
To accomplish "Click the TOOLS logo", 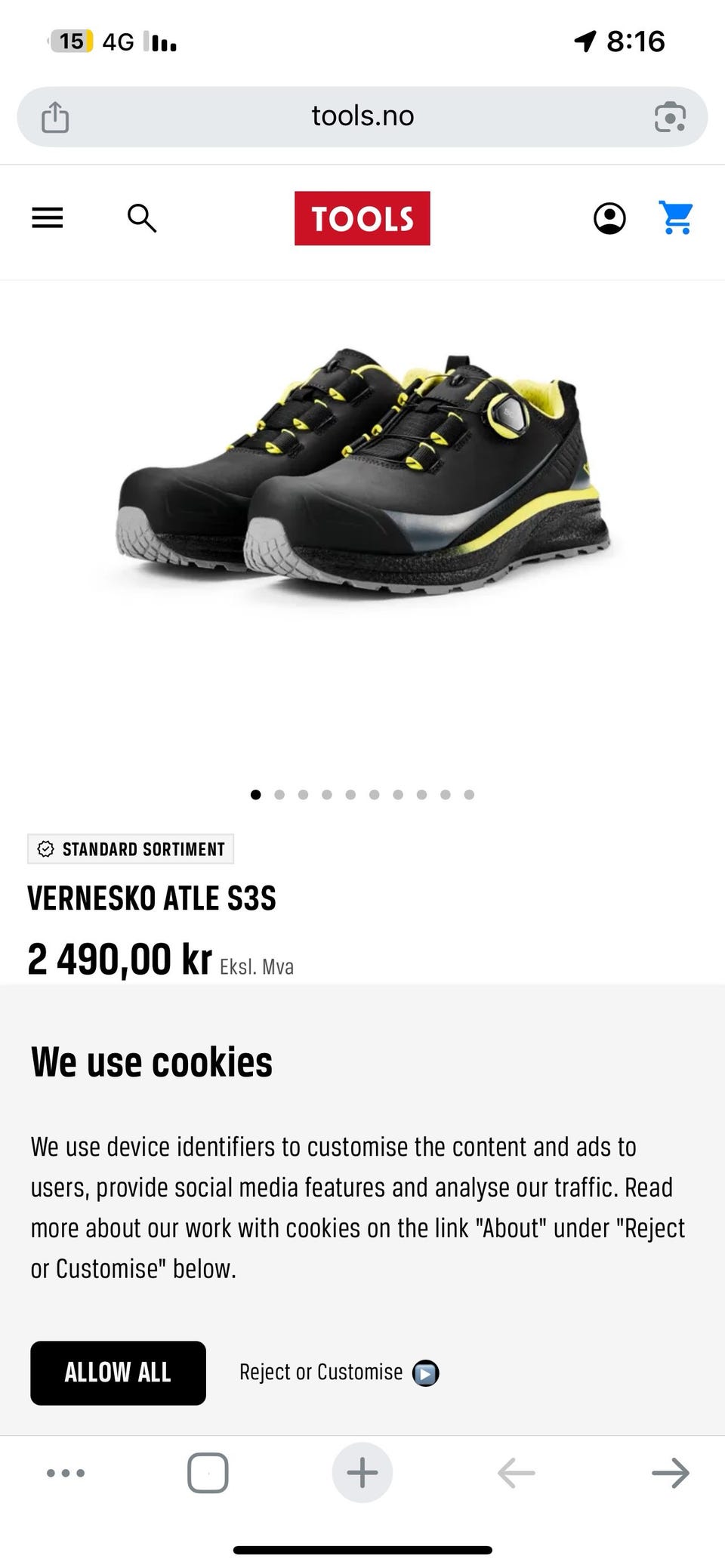I will (x=362, y=218).
